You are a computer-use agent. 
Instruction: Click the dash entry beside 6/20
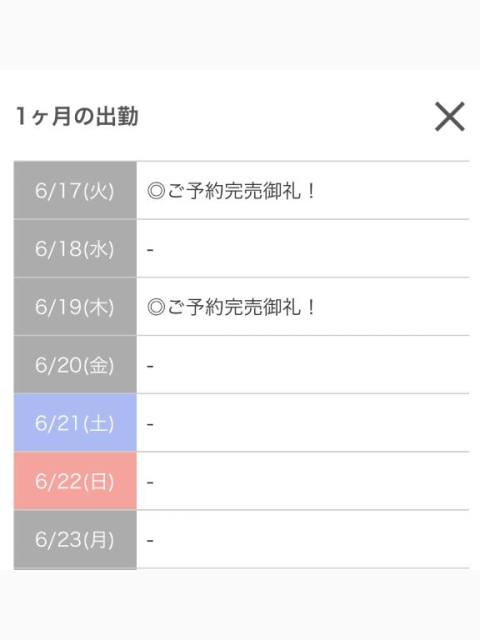click(x=150, y=366)
